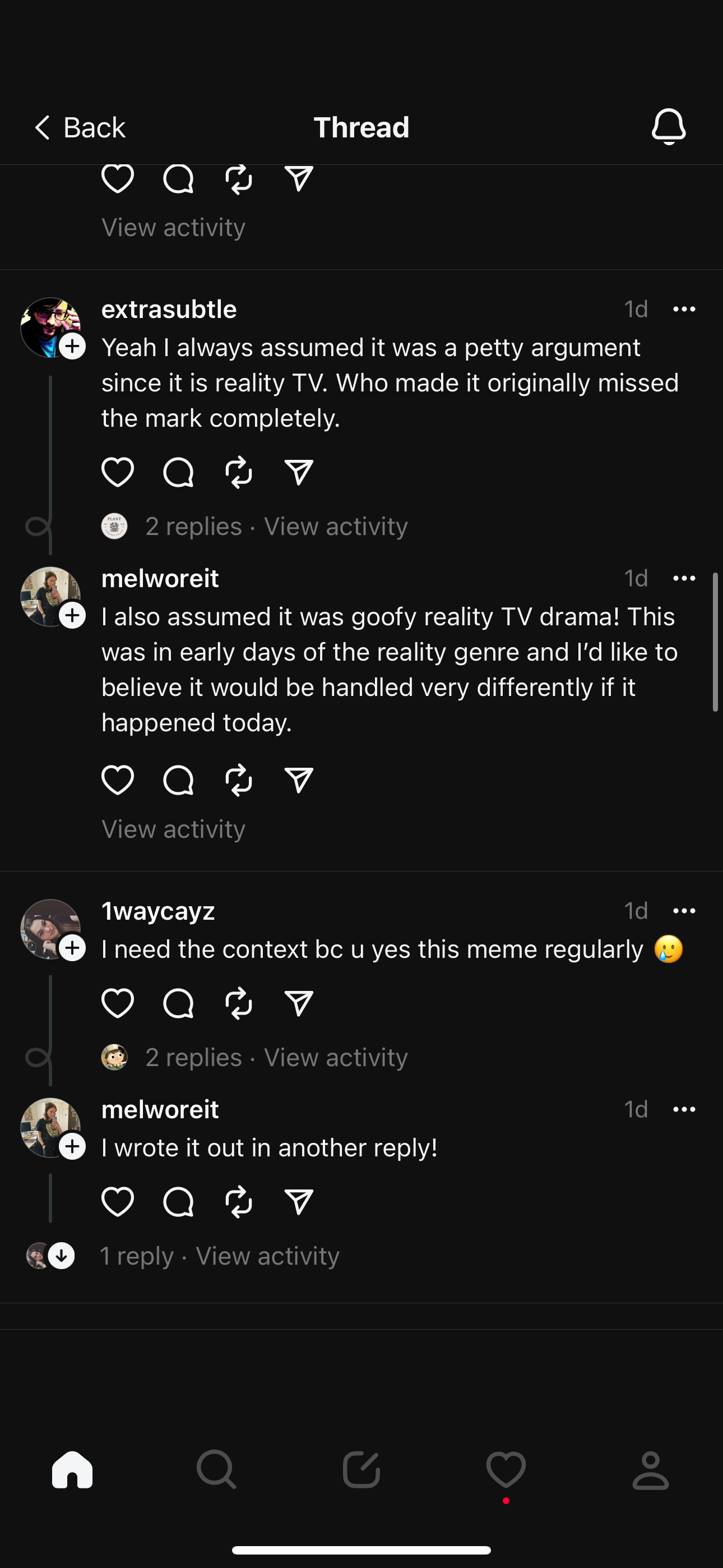Repost melworeit's goofy reality TV reply

[x=239, y=780]
